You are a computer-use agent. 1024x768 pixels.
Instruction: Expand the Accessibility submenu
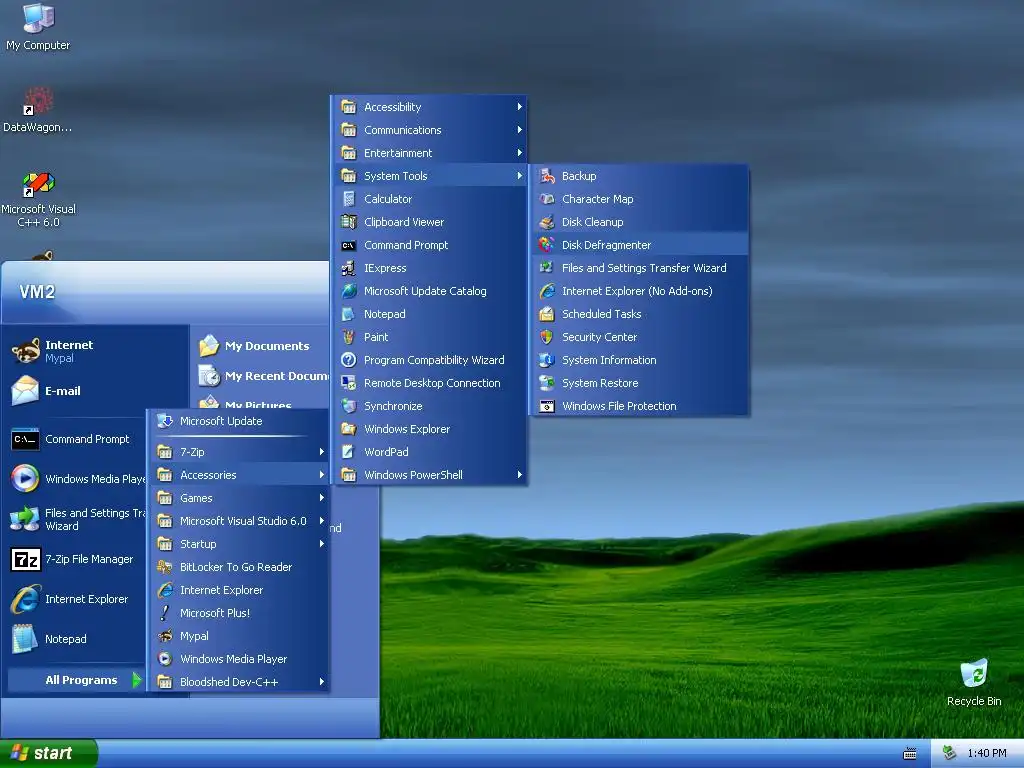(430, 107)
